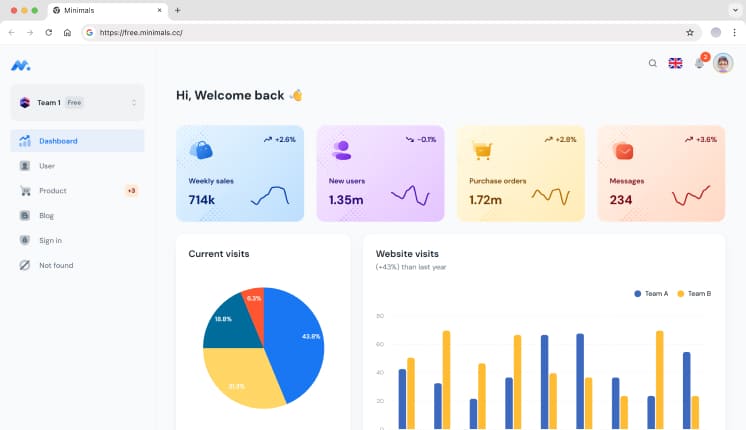Open the notifications bell
Screen dimensions: 746x430
(699, 63)
